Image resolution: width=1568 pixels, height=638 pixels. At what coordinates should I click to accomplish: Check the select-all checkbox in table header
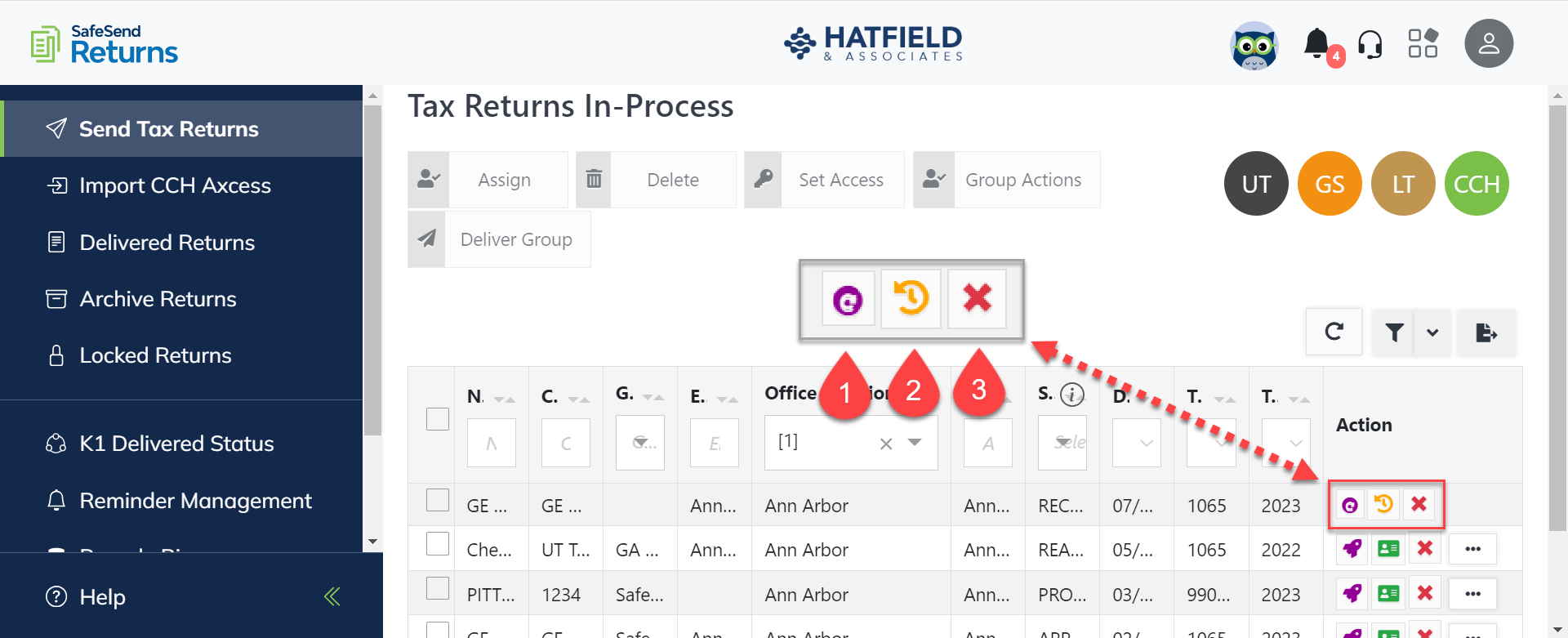[438, 418]
